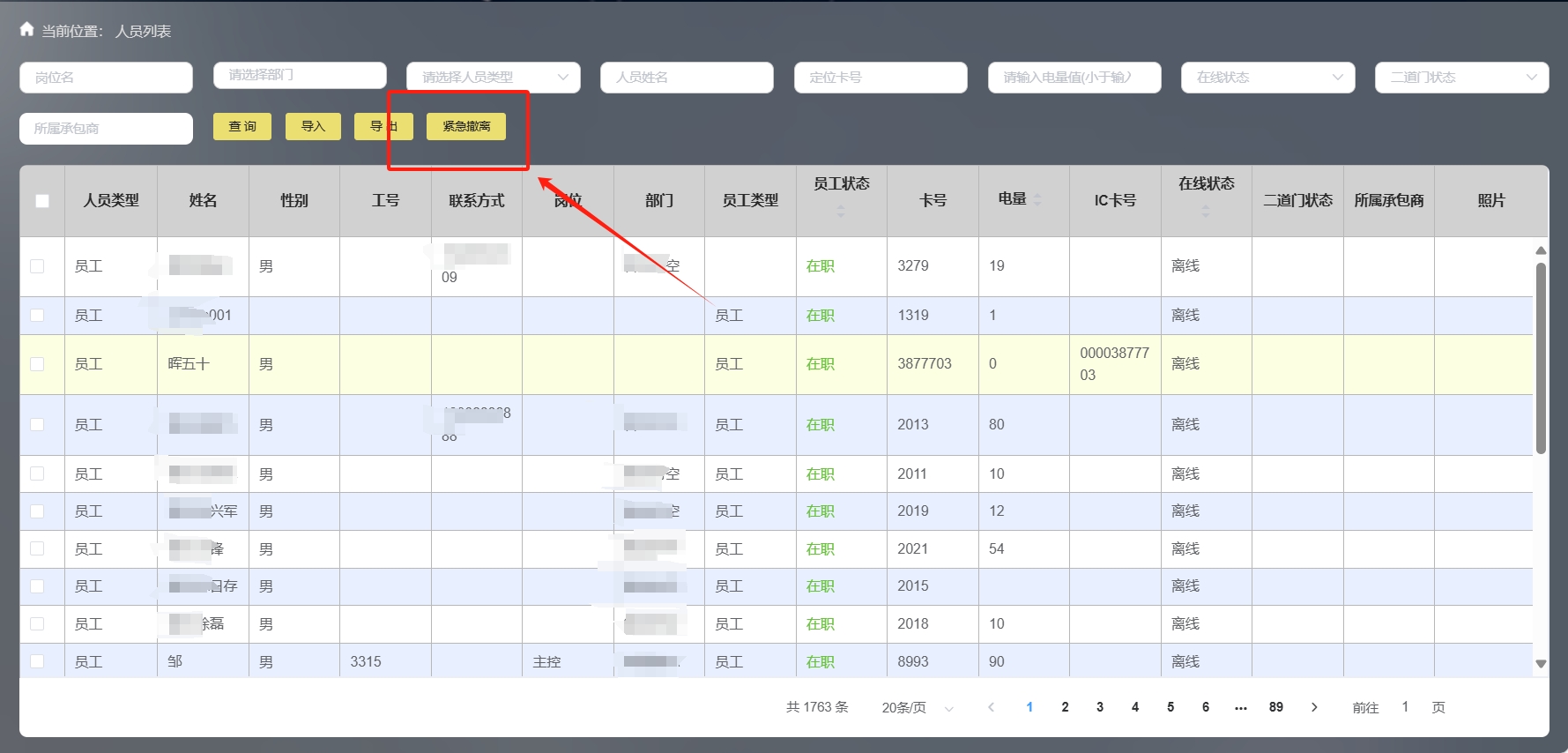
Task: Go to next page arrow in pagination
Action: [1314, 707]
